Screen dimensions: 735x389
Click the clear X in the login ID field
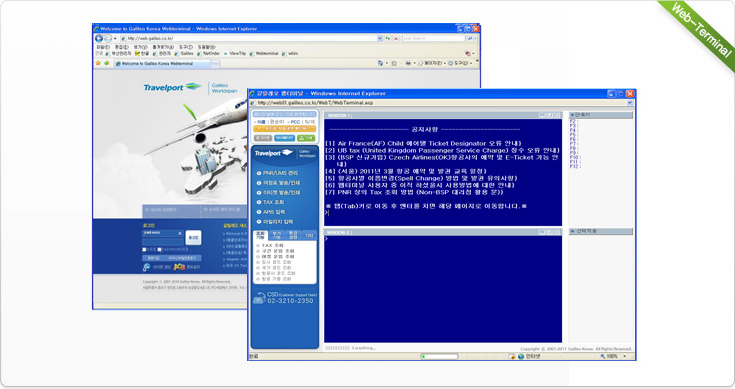pyautogui.click(x=180, y=233)
